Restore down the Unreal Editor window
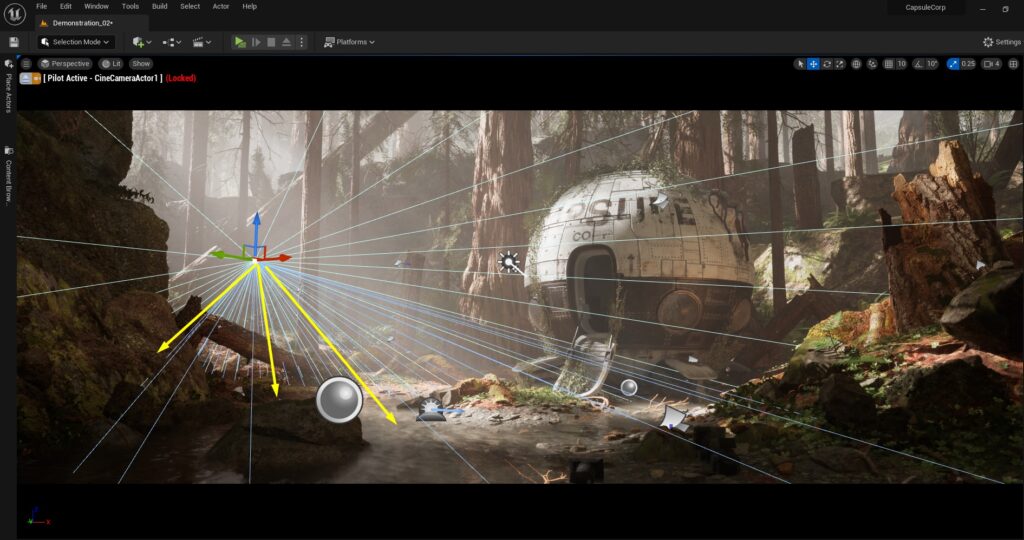Image resolution: width=1024 pixels, height=540 pixels. [1005, 8]
